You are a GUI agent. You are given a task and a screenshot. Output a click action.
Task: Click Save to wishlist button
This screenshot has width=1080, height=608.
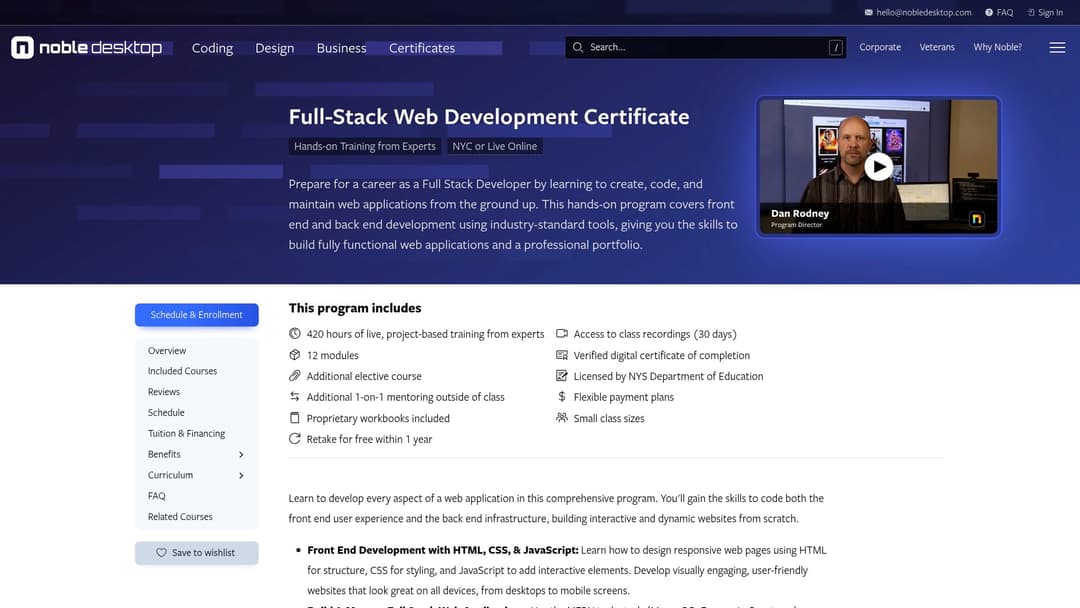pyautogui.click(x=196, y=552)
